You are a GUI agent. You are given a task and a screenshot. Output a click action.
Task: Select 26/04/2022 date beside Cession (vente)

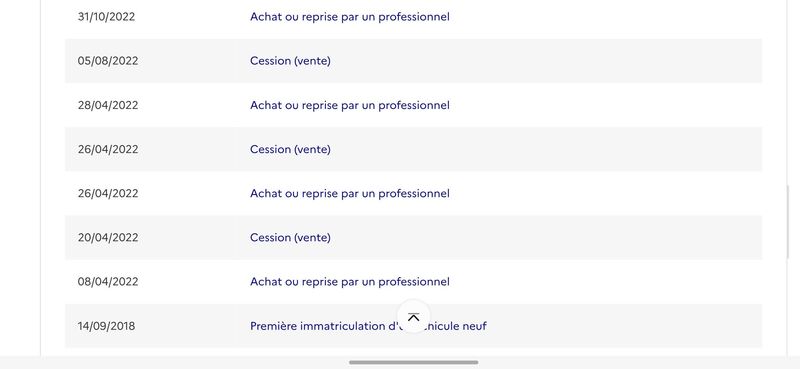108,149
